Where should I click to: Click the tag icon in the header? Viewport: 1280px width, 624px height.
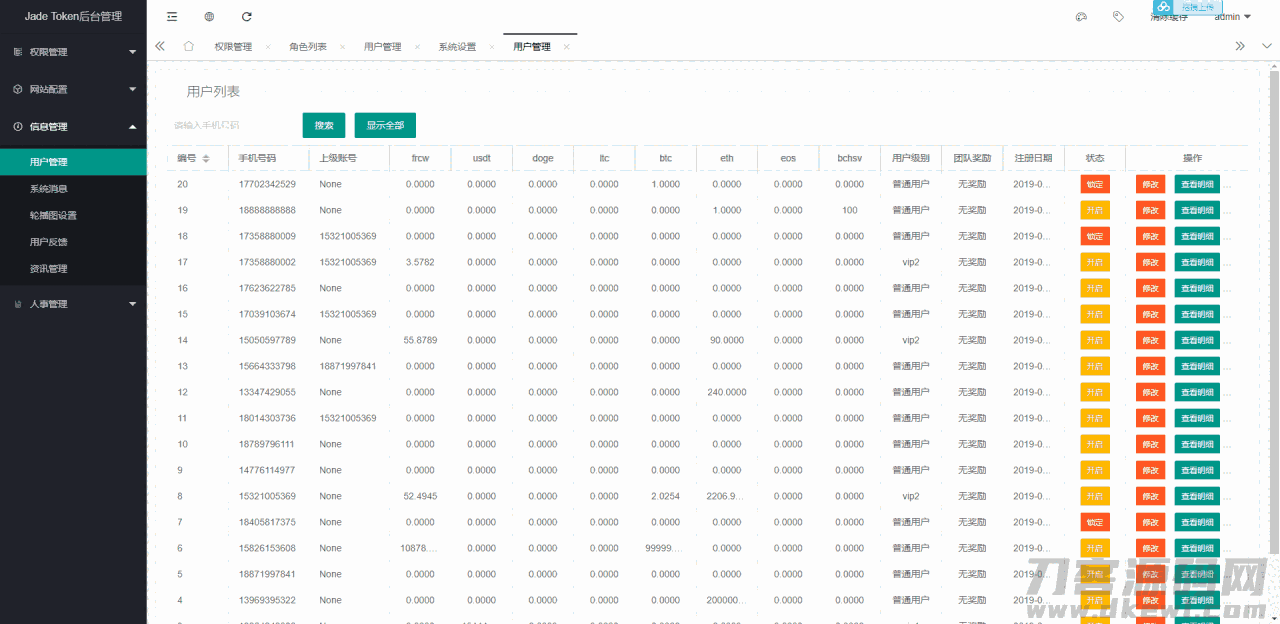[x=1118, y=16]
